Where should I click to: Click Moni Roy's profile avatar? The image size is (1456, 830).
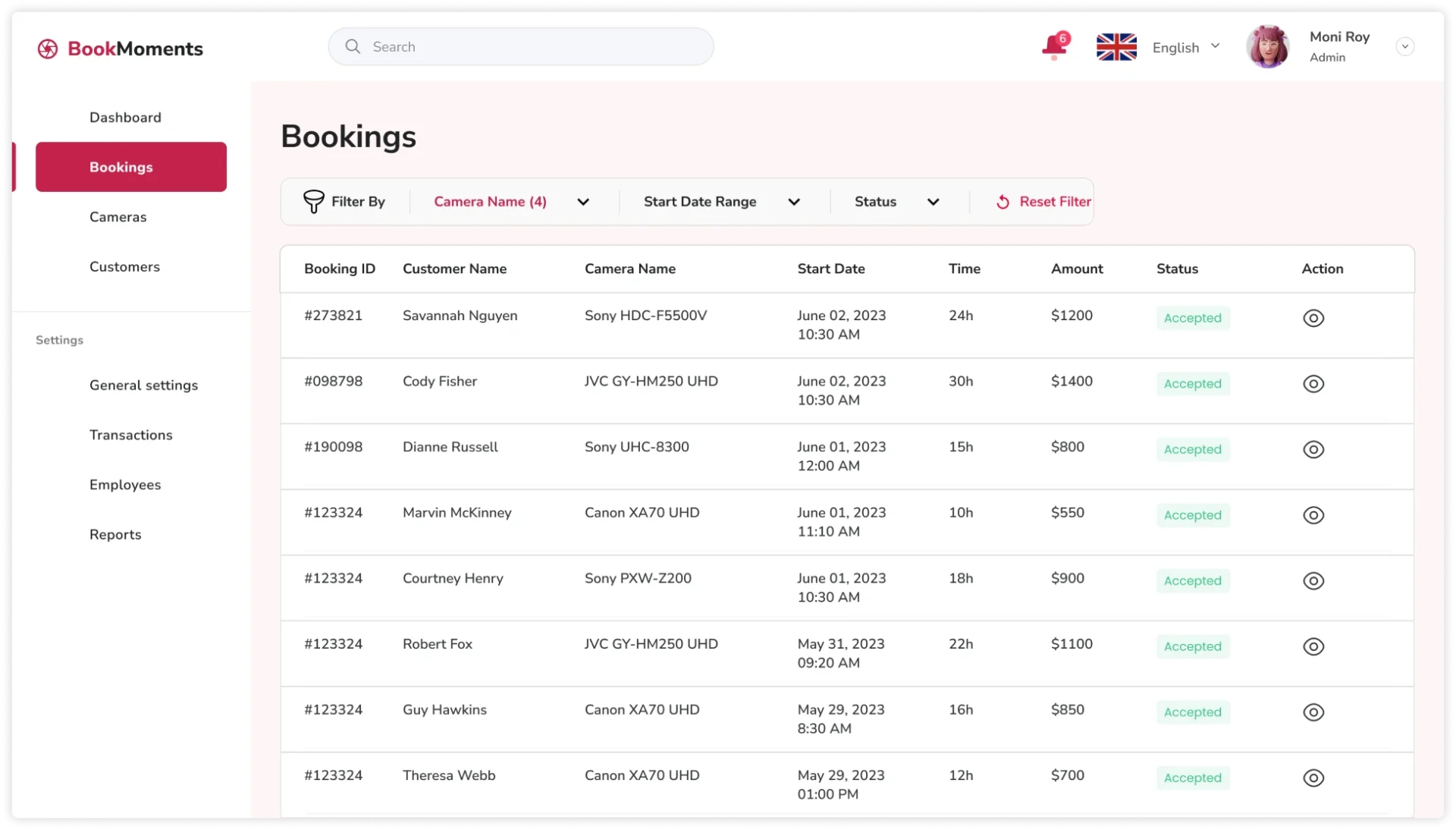pos(1268,47)
